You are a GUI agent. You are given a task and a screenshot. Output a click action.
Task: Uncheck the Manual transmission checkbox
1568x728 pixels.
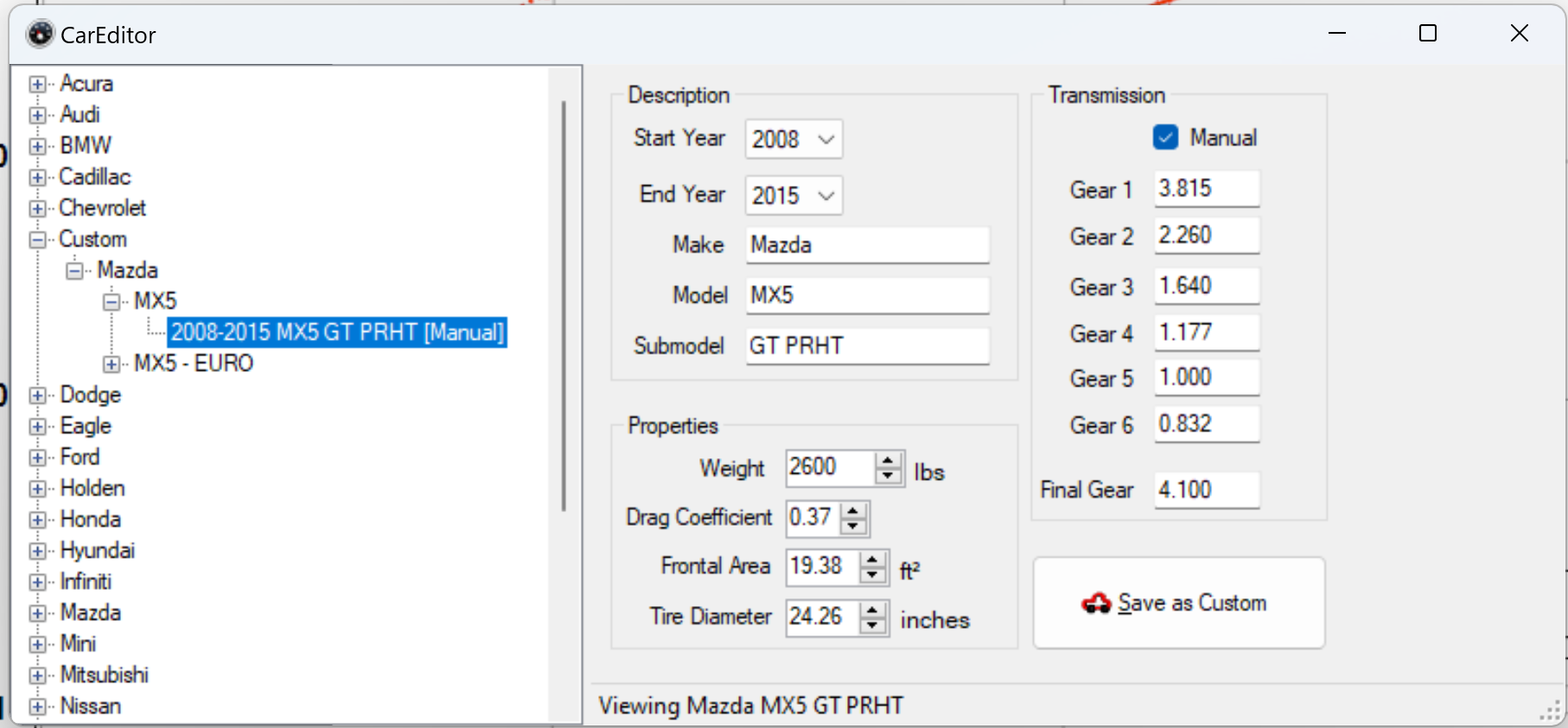[x=1165, y=137]
